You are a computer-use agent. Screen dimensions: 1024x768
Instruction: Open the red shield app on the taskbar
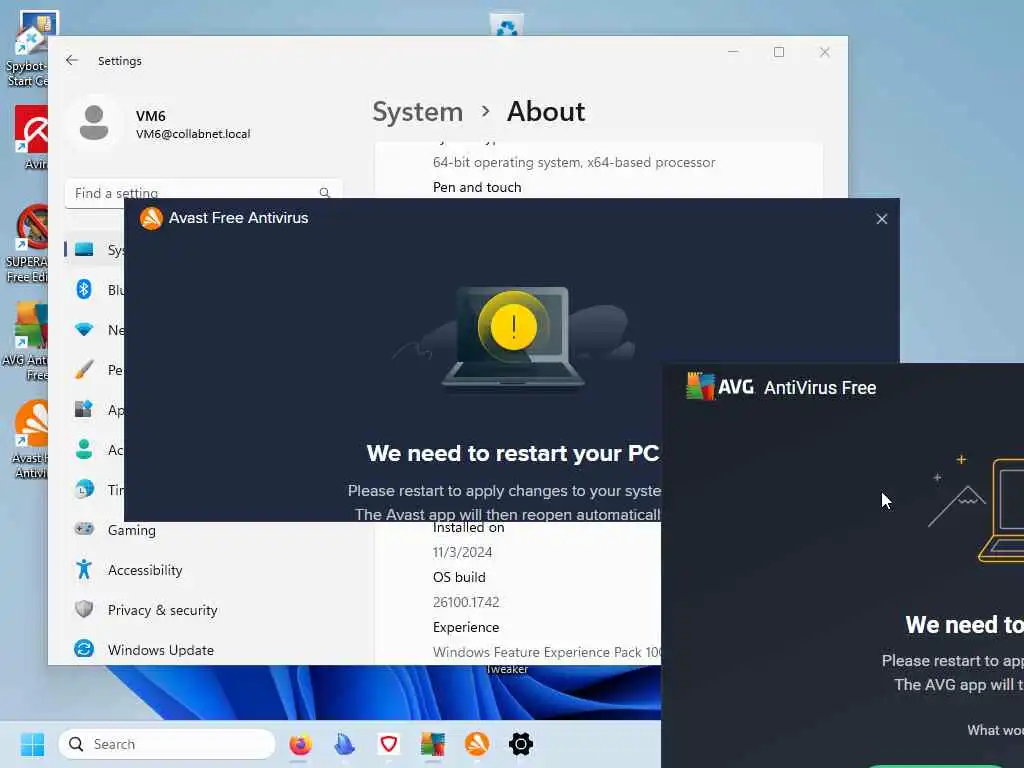coord(389,744)
